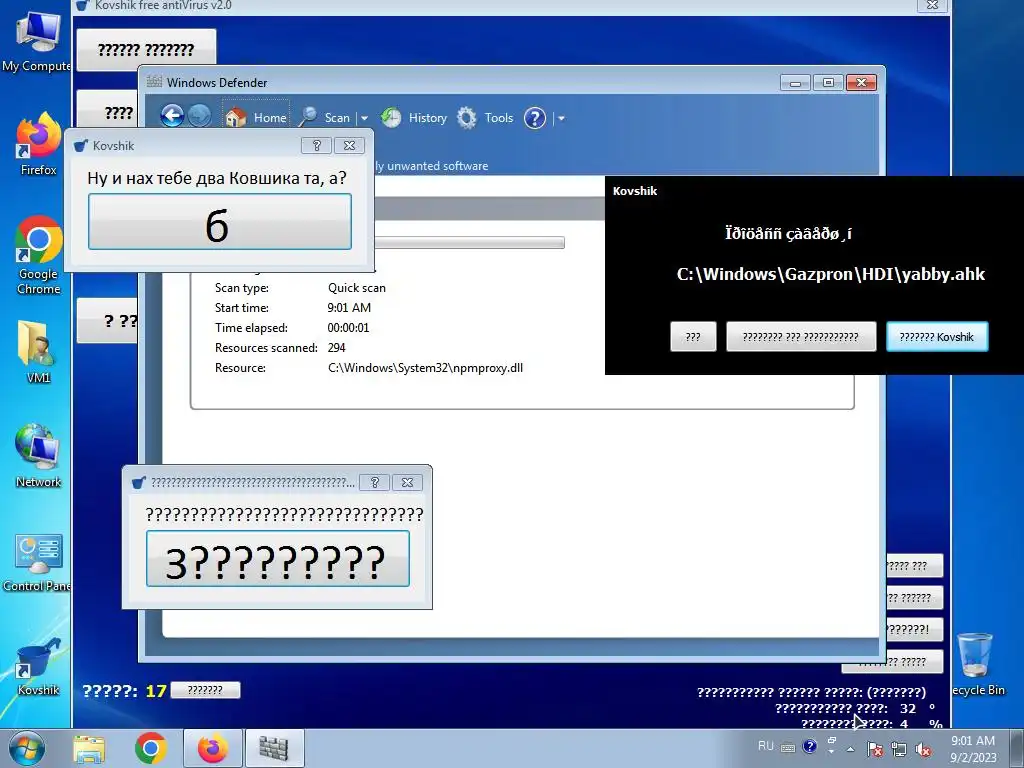This screenshot has height=768, width=1024.
Task: Minimize the Windows Defender window
Action: coord(795,83)
